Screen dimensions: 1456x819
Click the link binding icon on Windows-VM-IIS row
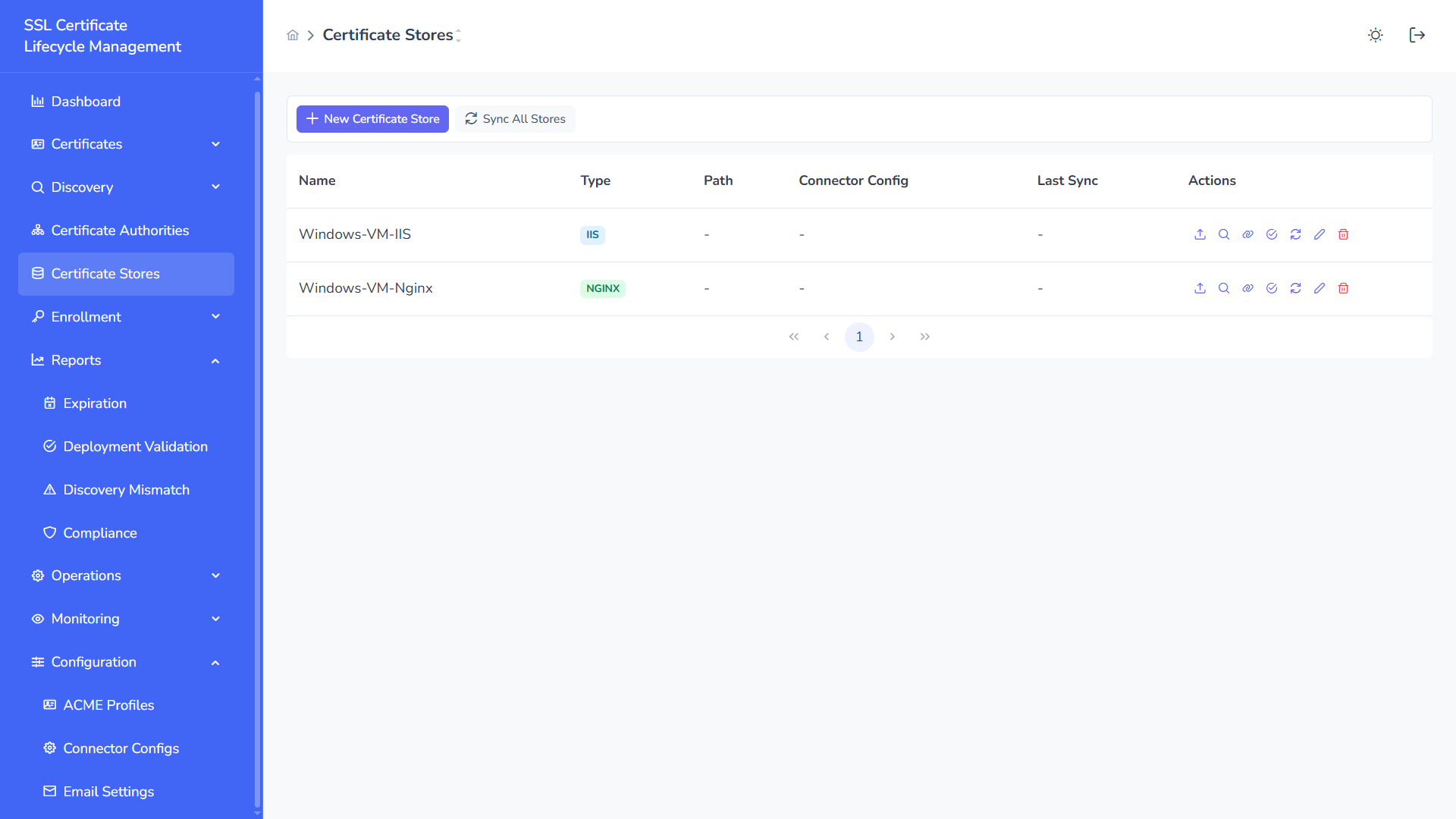[1247, 234]
